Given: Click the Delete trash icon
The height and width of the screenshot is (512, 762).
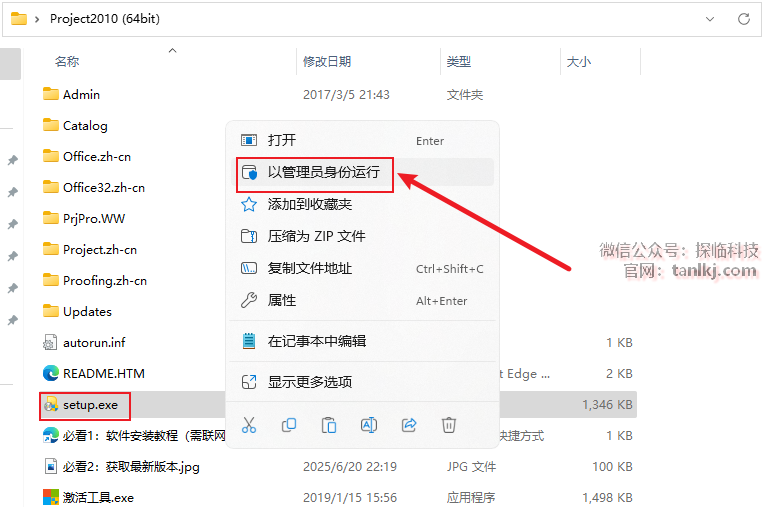Looking at the screenshot, I should 449,425.
